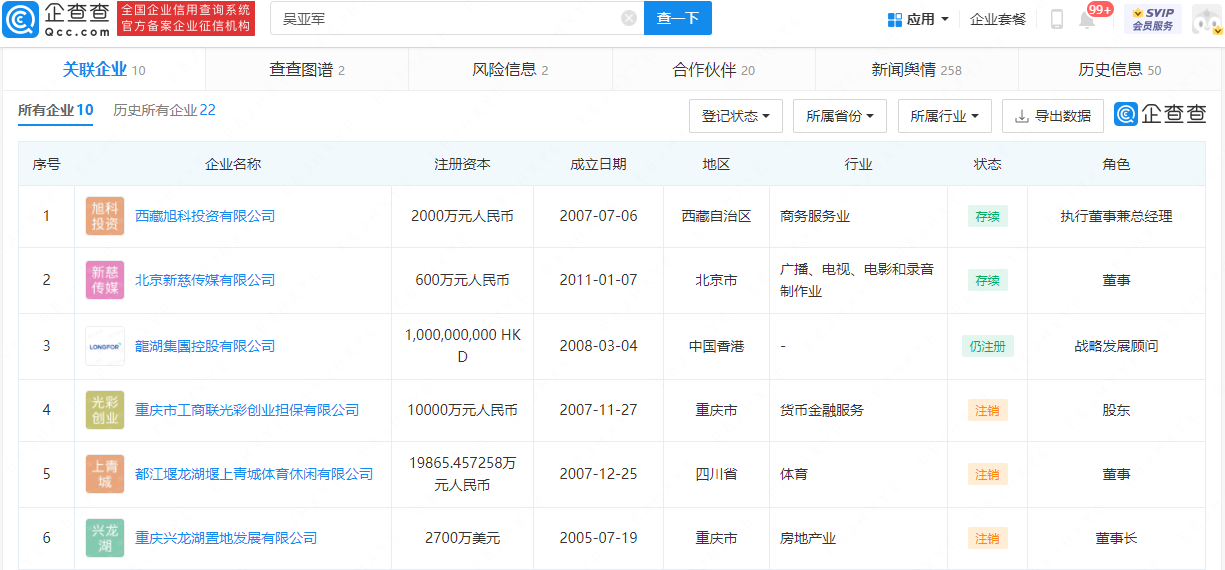Select the 历史所有企业 22 sub-tab
This screenshot has height=570, width=1225.
(164, 111)
